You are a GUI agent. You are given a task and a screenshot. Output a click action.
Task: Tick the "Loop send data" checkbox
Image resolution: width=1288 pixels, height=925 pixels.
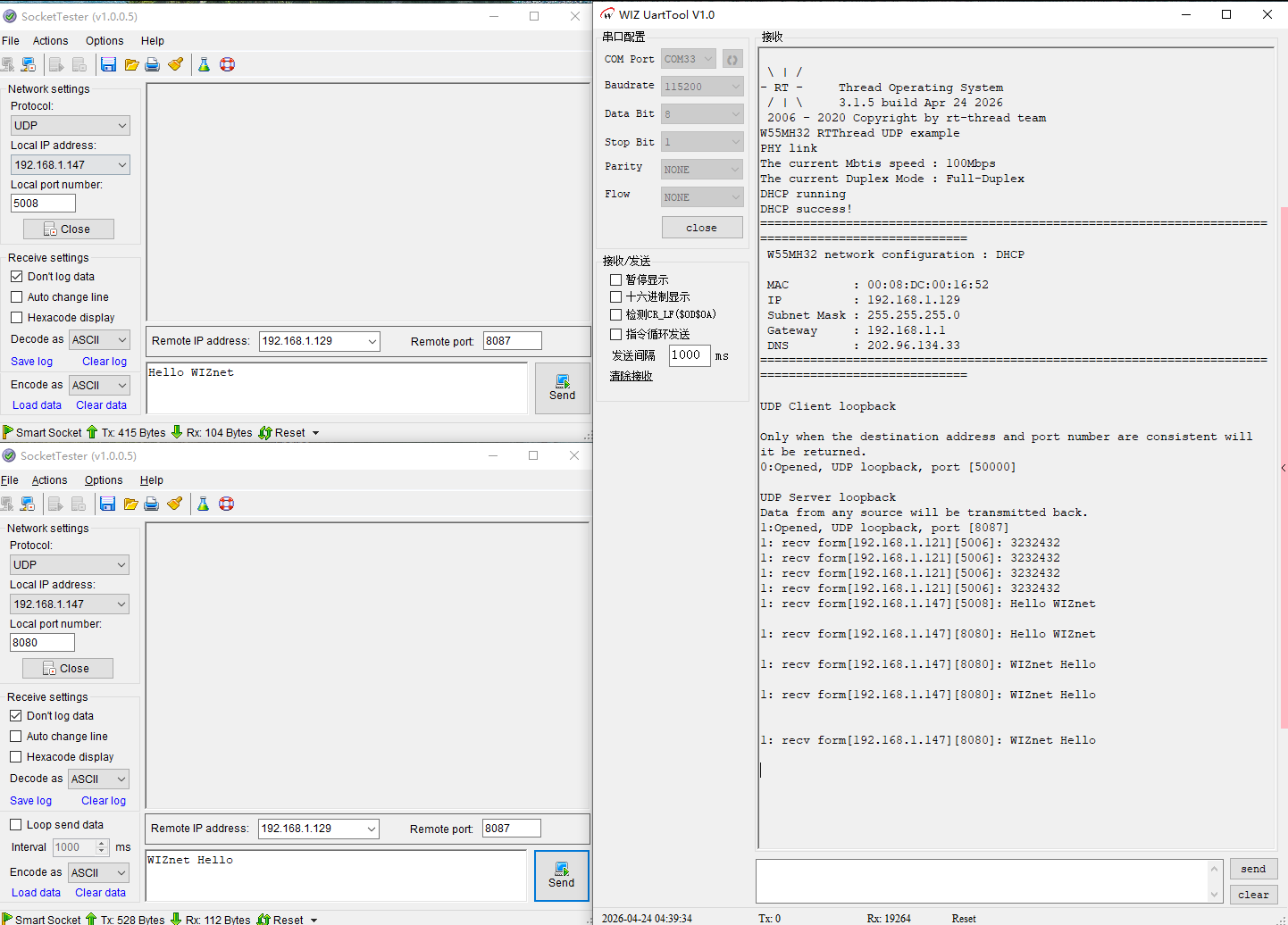(16, 825)
